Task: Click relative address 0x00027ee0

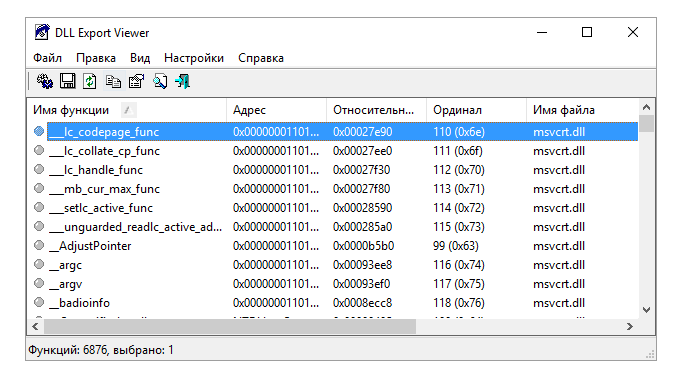Action: [x=363, y=151]
